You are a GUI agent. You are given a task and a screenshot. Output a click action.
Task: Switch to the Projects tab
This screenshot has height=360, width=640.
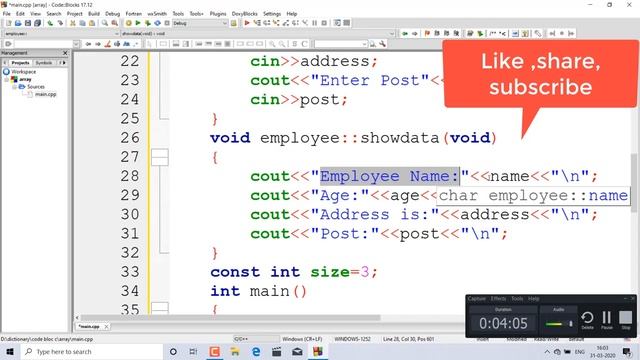click(20, 63)
